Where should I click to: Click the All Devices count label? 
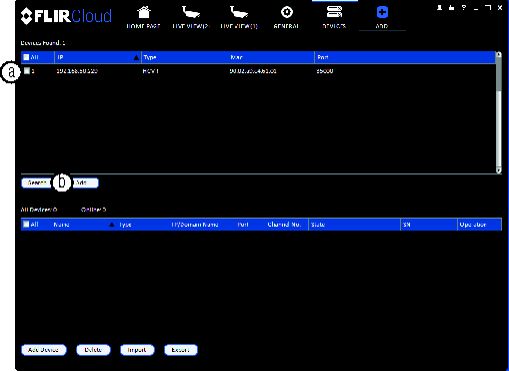click(39, 210)
